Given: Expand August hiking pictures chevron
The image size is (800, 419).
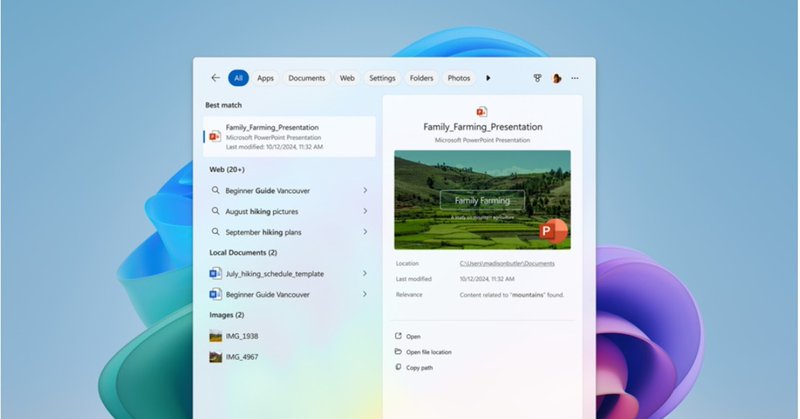Looking at the screenshot, I should (x=365, y=211).
